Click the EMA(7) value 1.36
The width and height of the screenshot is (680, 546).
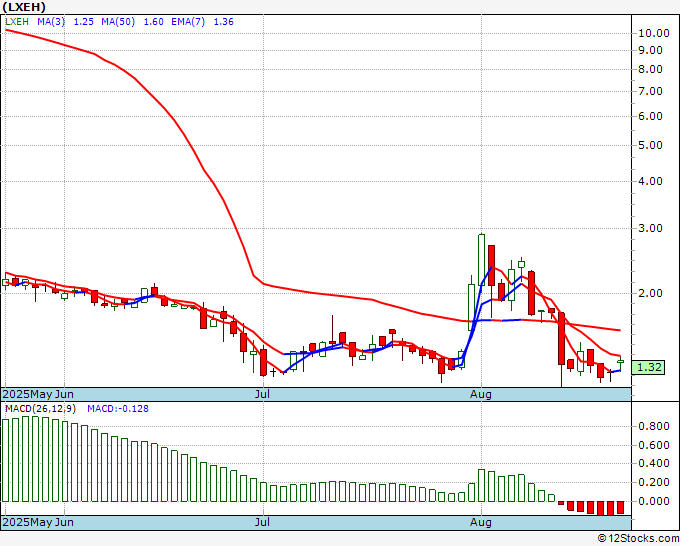(223, 22)
